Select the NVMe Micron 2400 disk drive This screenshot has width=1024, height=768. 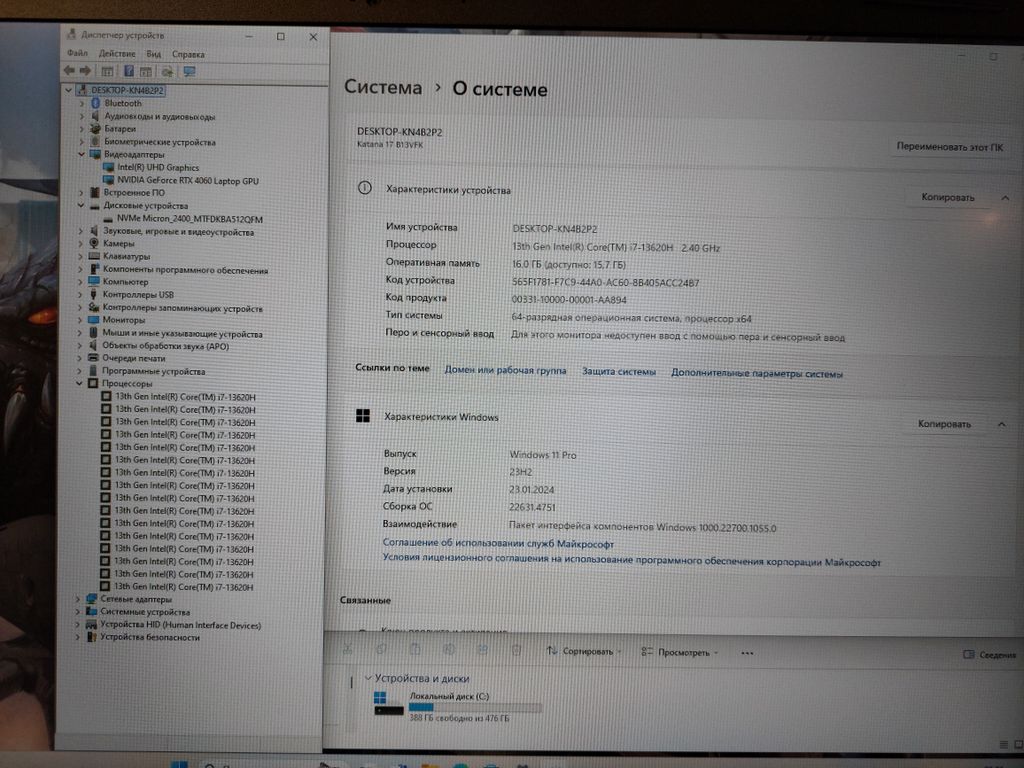[182, 219]
